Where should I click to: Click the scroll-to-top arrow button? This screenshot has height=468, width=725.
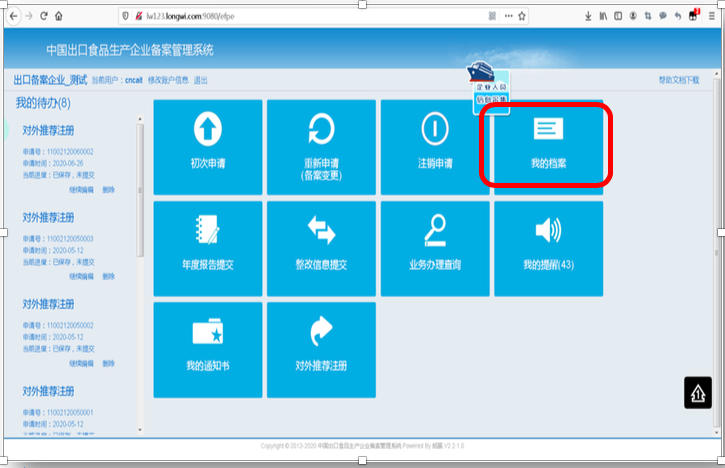click(x=697, y=394)
